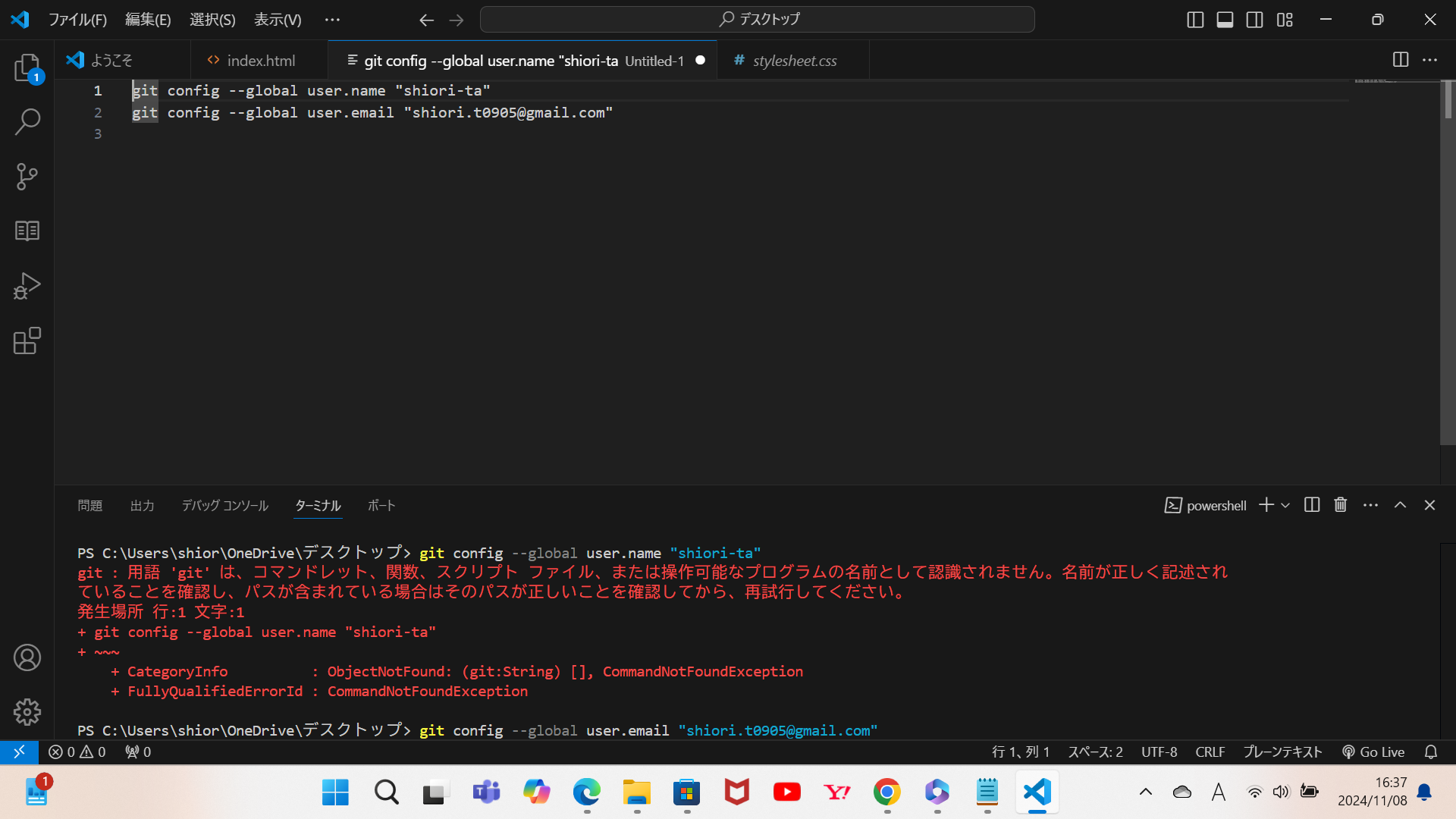1456x819 pixels.
Task: Toggle the primary side bar layout button
Action: click(x=1195, y=20)
